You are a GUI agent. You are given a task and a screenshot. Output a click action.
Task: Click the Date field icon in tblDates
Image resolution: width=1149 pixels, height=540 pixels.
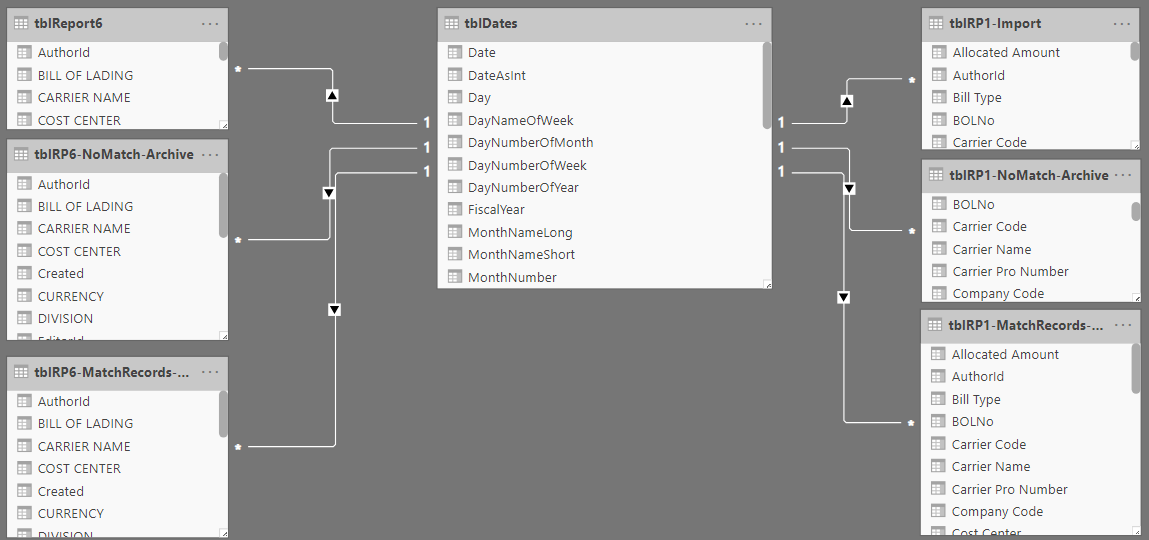(454, 53)
